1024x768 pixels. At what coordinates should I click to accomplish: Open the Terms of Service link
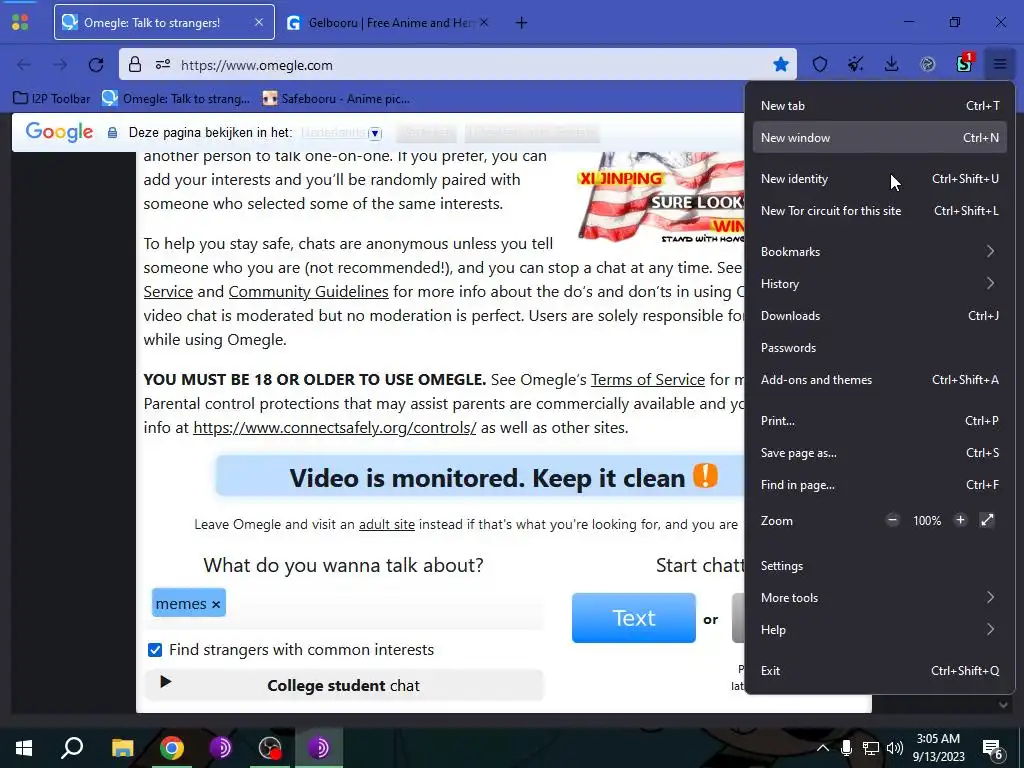pyautogui.click(x=648, y=379)
